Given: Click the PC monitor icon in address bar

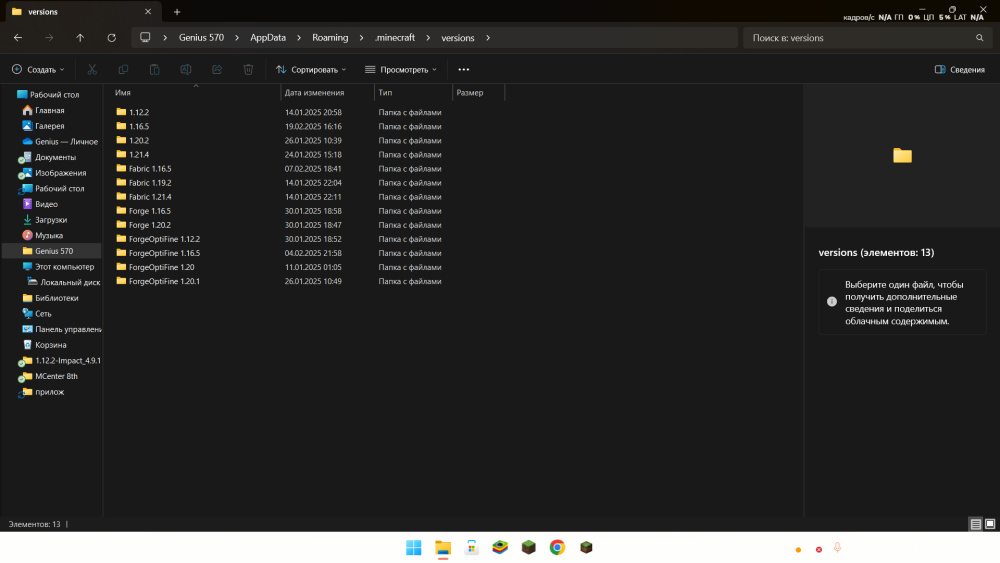Looking at the screenshot, I should 145,37.
